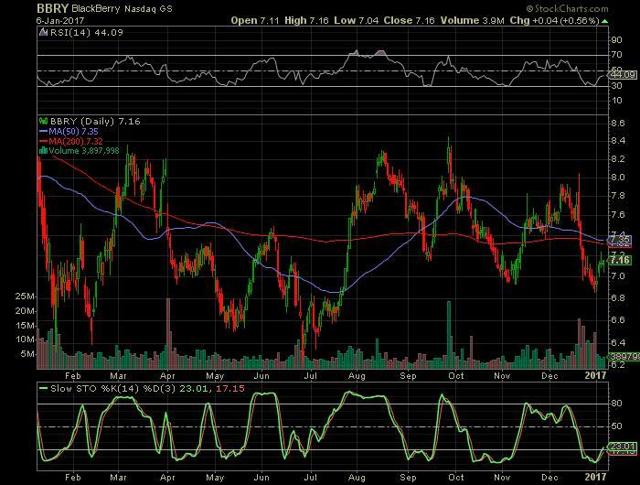This screenshot has height=485, width=640.
Task: Click the Open 7.11 value
Action: [255, 20]
